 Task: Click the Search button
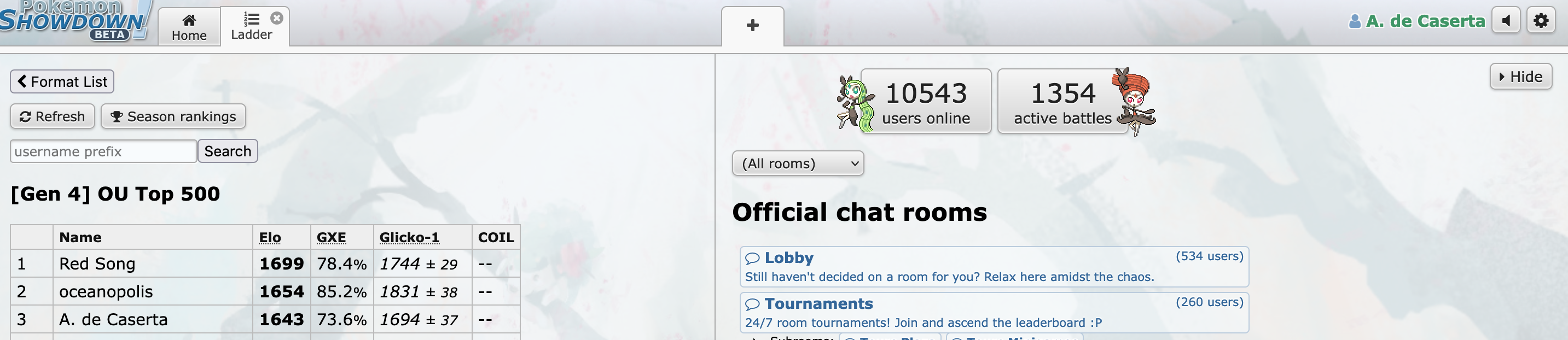click(x=228, y=151)
